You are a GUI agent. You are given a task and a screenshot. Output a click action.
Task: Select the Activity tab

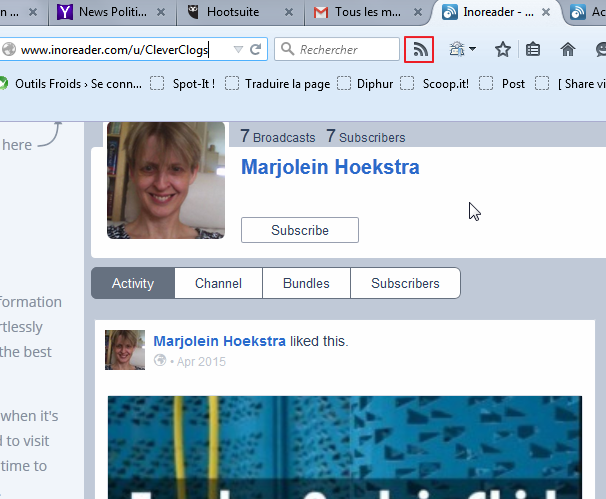[133, 283]
